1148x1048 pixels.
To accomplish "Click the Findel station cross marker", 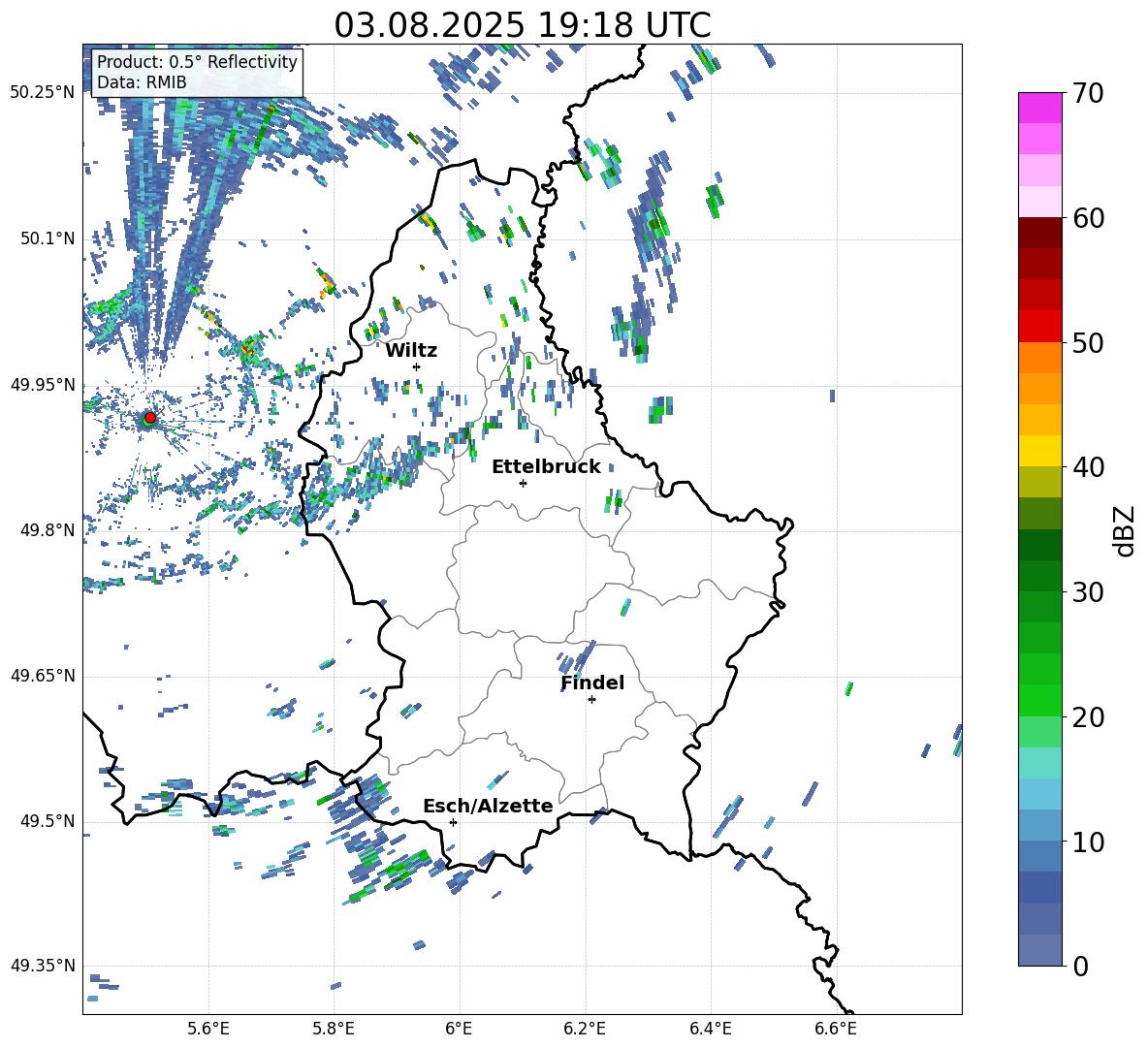I will pyautogui.click(x=591, y=700).
